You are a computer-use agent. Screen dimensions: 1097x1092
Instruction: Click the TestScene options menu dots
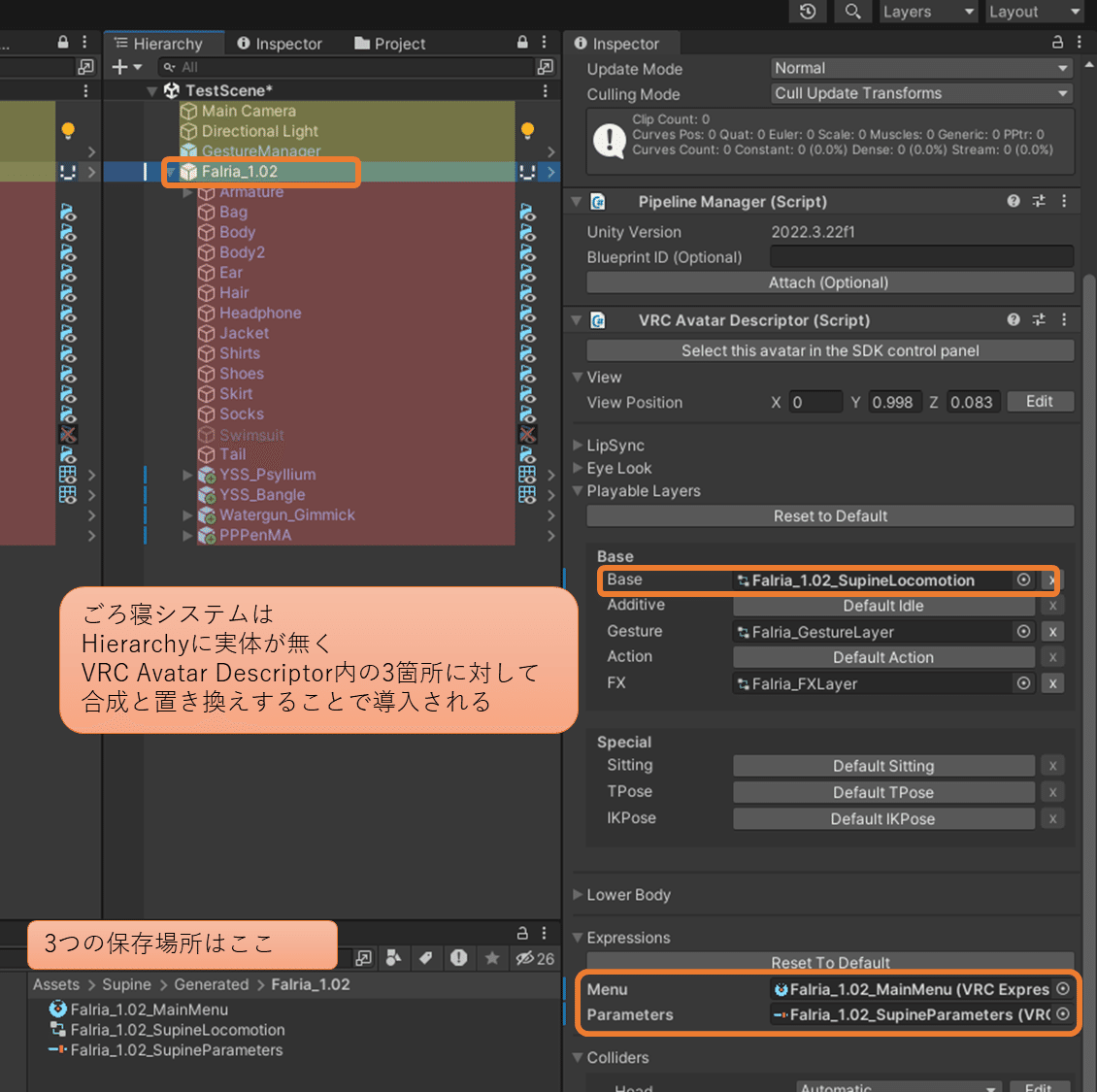[545, 91]
